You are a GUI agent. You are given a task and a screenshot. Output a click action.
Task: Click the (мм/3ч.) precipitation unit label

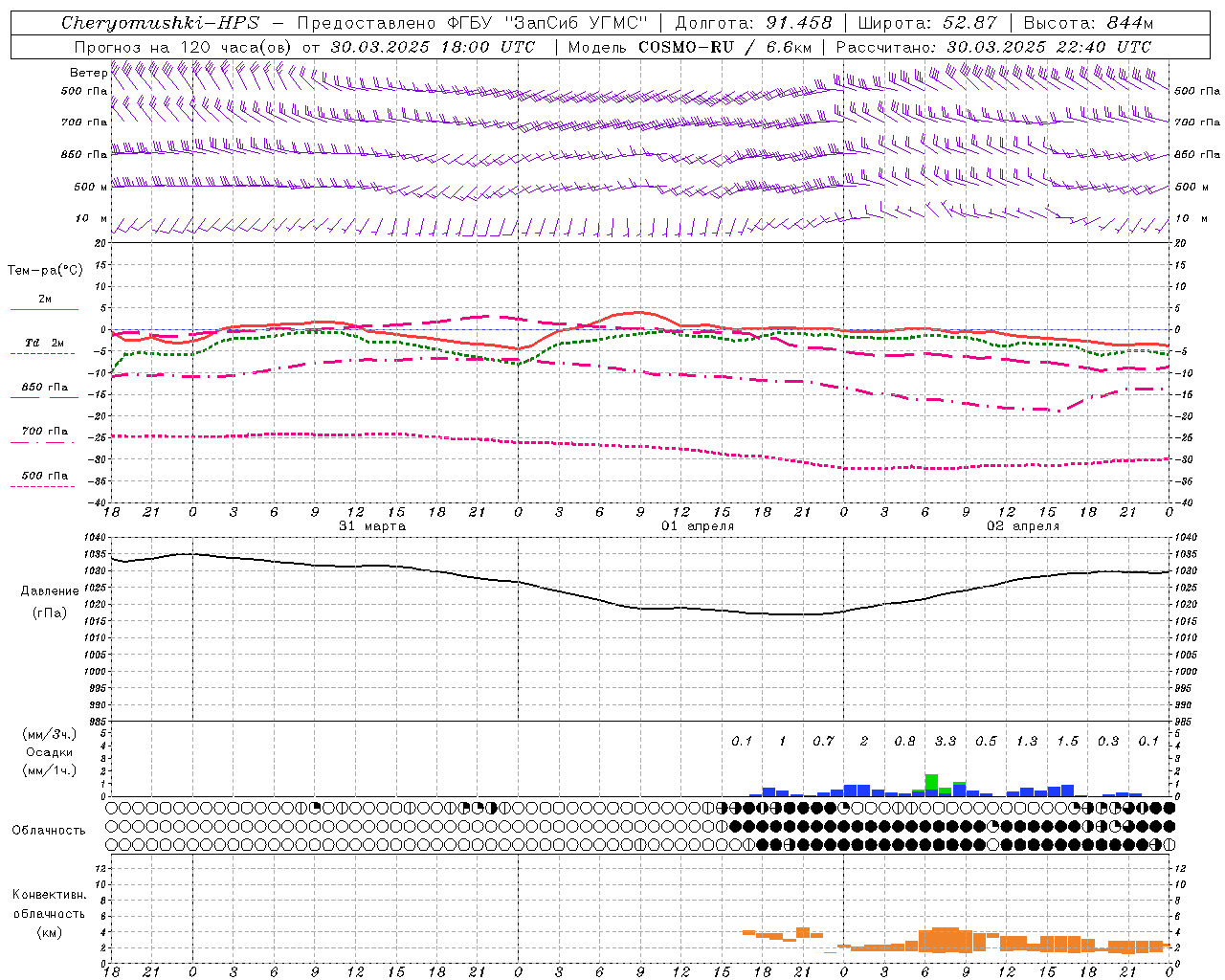pos(49,734)
